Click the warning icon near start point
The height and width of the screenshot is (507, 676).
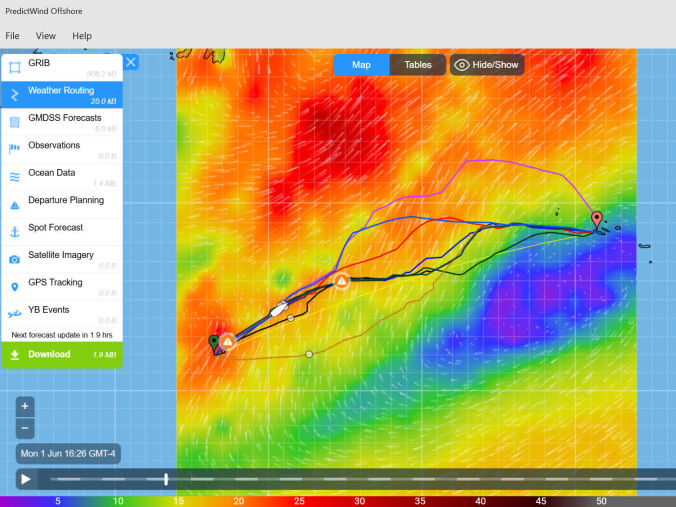pos(228,342)
